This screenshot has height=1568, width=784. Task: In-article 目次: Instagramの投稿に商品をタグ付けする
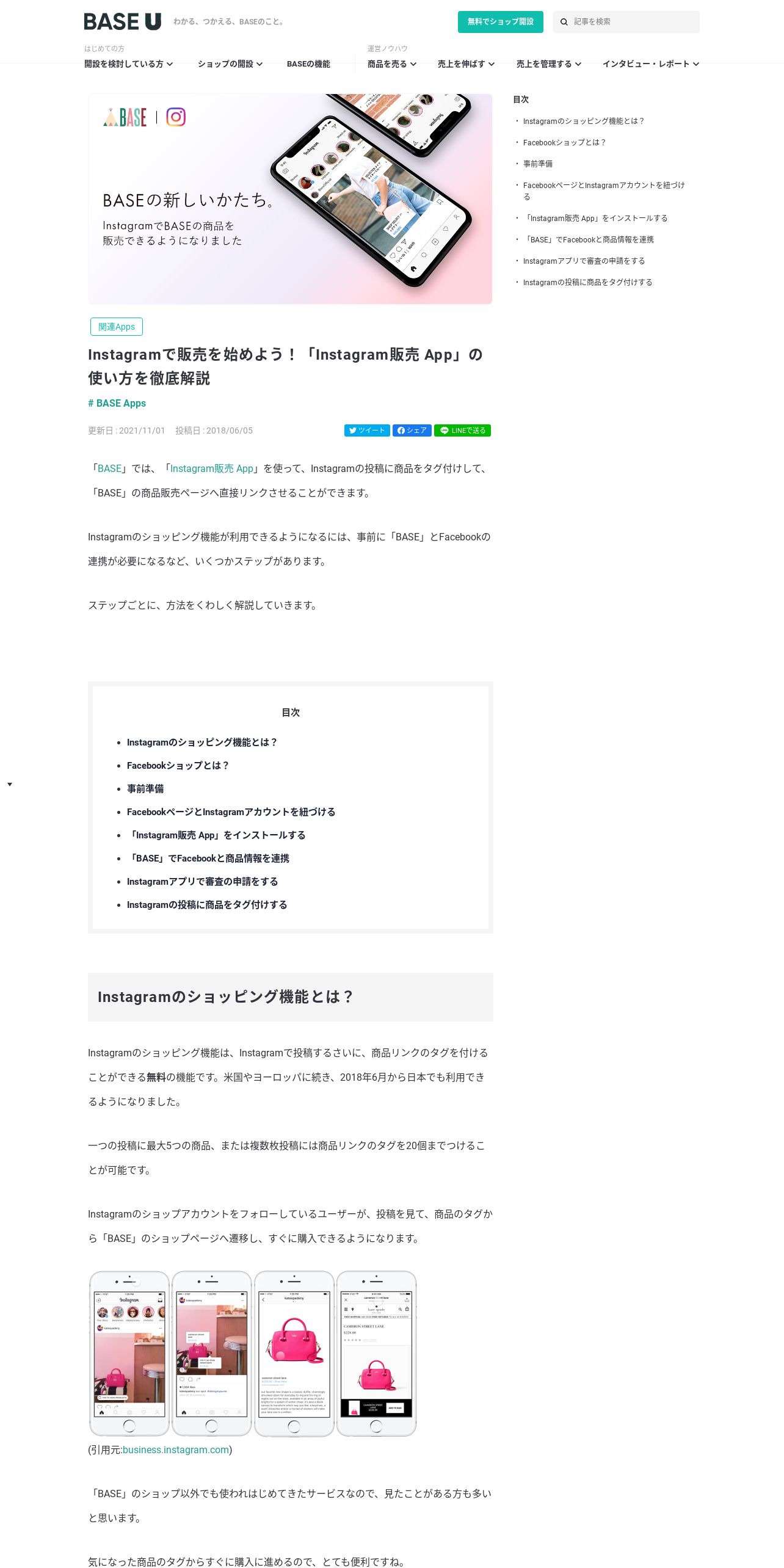pos(207,905)
